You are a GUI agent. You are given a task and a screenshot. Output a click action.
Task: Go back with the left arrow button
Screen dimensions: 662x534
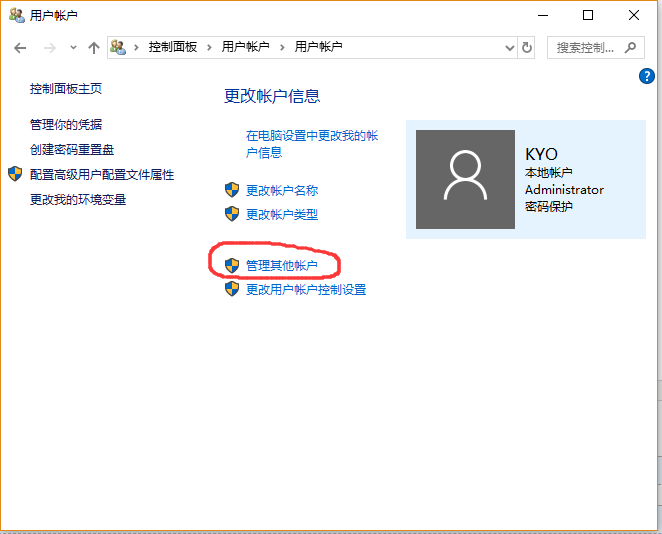[20, 48]
